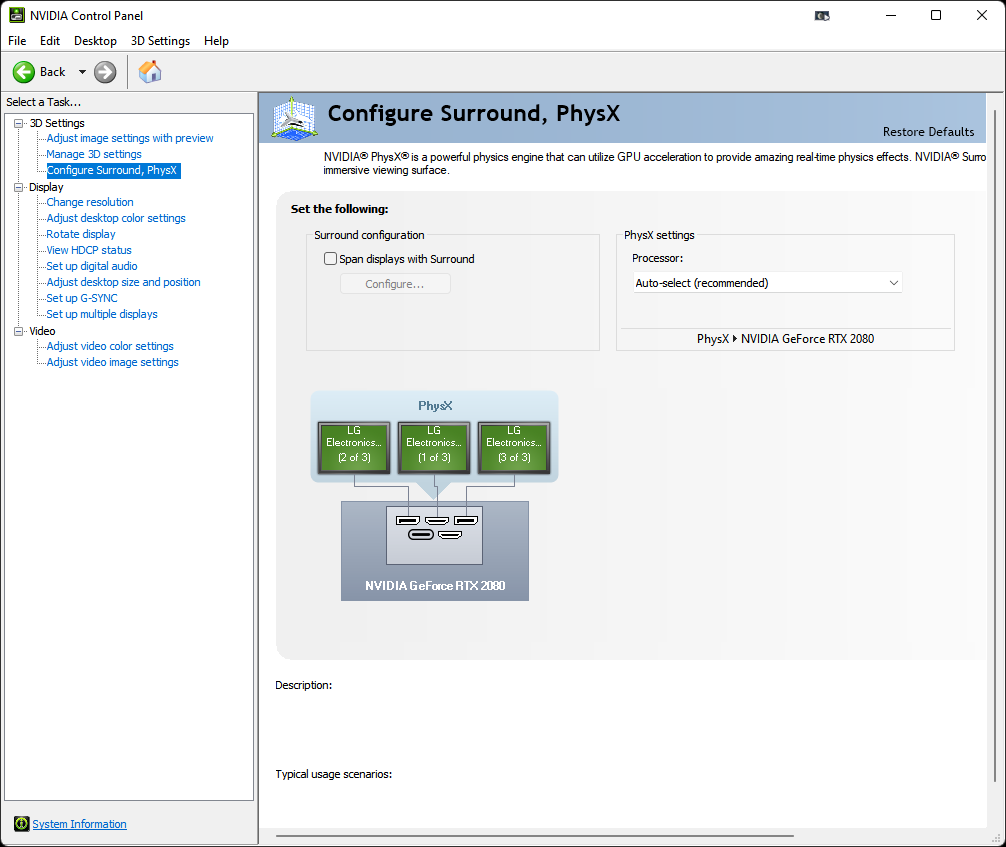1006x847 pixels.
Task: Select the LG Electronics (1 of 3) display
Action: 434,448
